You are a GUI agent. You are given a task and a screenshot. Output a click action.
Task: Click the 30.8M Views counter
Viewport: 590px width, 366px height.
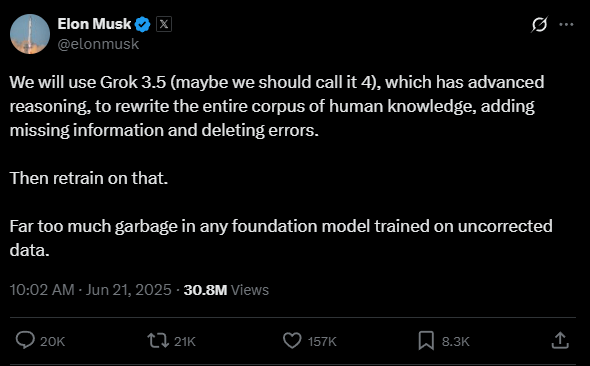(x=226, y=290)
